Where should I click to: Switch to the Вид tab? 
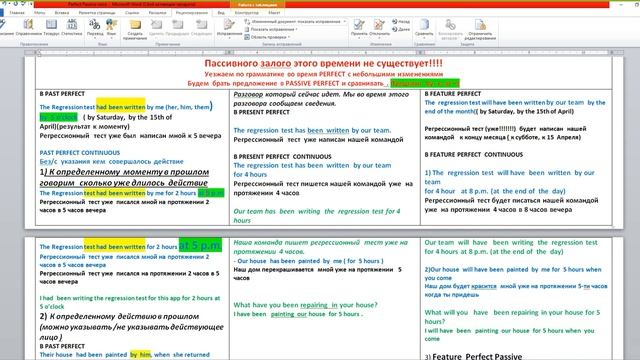click(221, 13)
